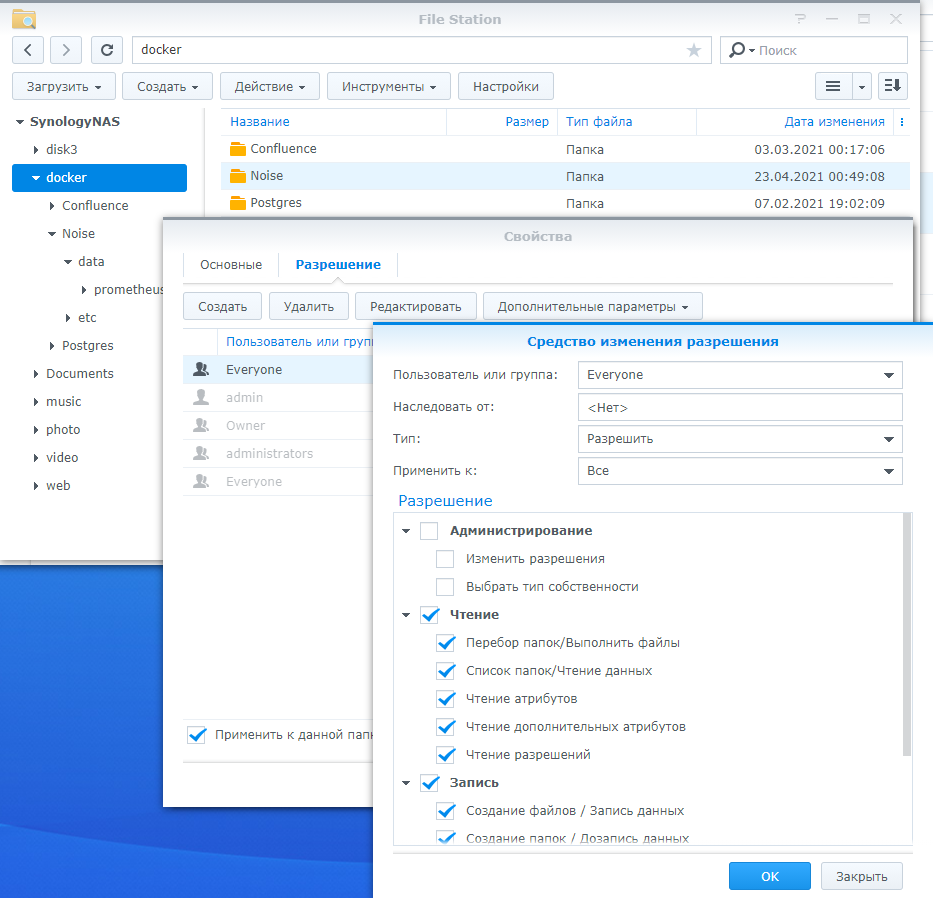Select the Everyone user icon in permissions list
933x898 pixels.
(202, 370)
